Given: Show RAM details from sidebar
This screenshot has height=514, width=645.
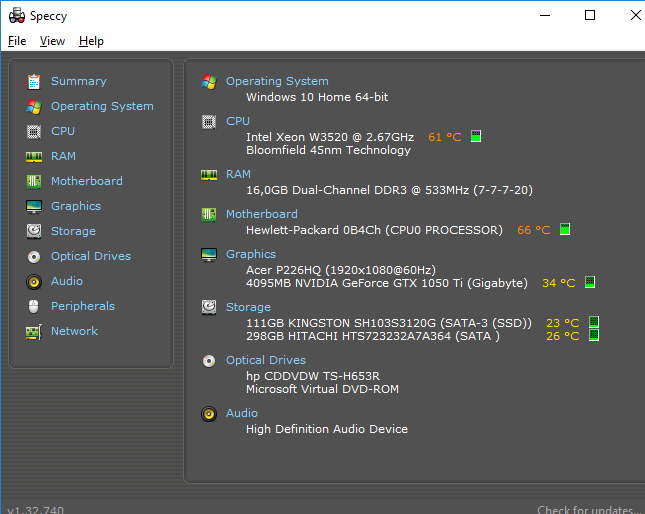Looking at the screenshot, I should point(63,156).
